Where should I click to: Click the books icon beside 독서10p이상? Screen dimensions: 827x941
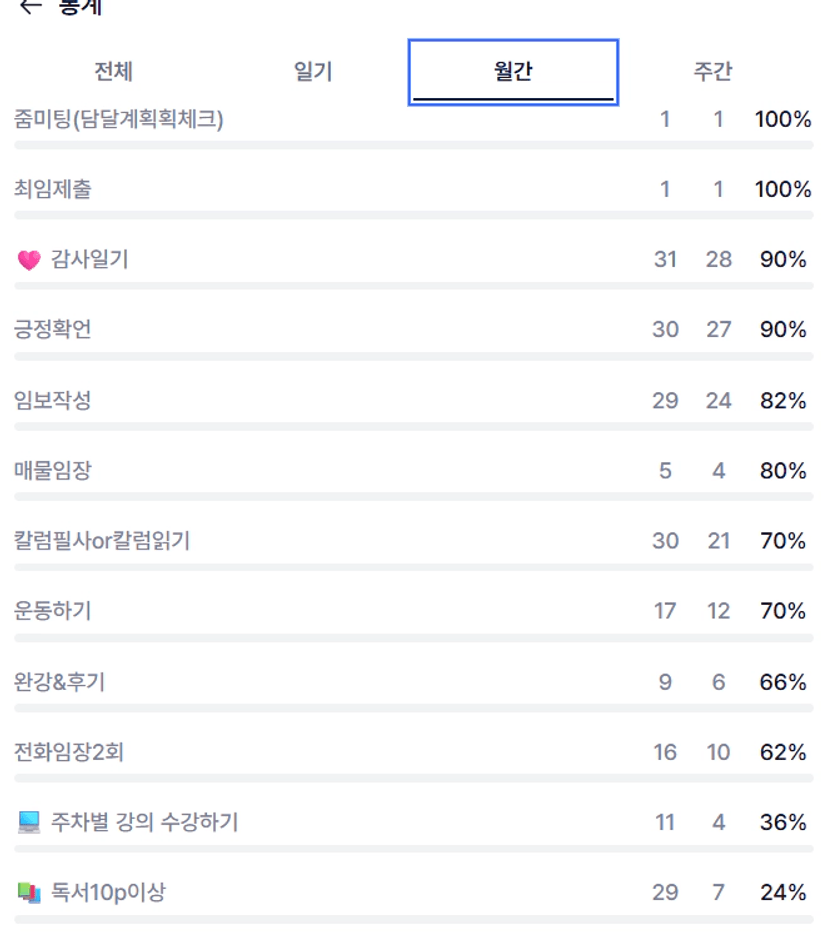click(29, 893)
